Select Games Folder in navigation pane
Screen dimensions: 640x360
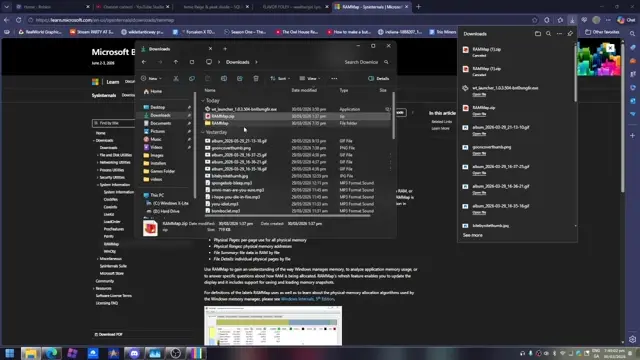pyautogui.click(x=162, y=171)
